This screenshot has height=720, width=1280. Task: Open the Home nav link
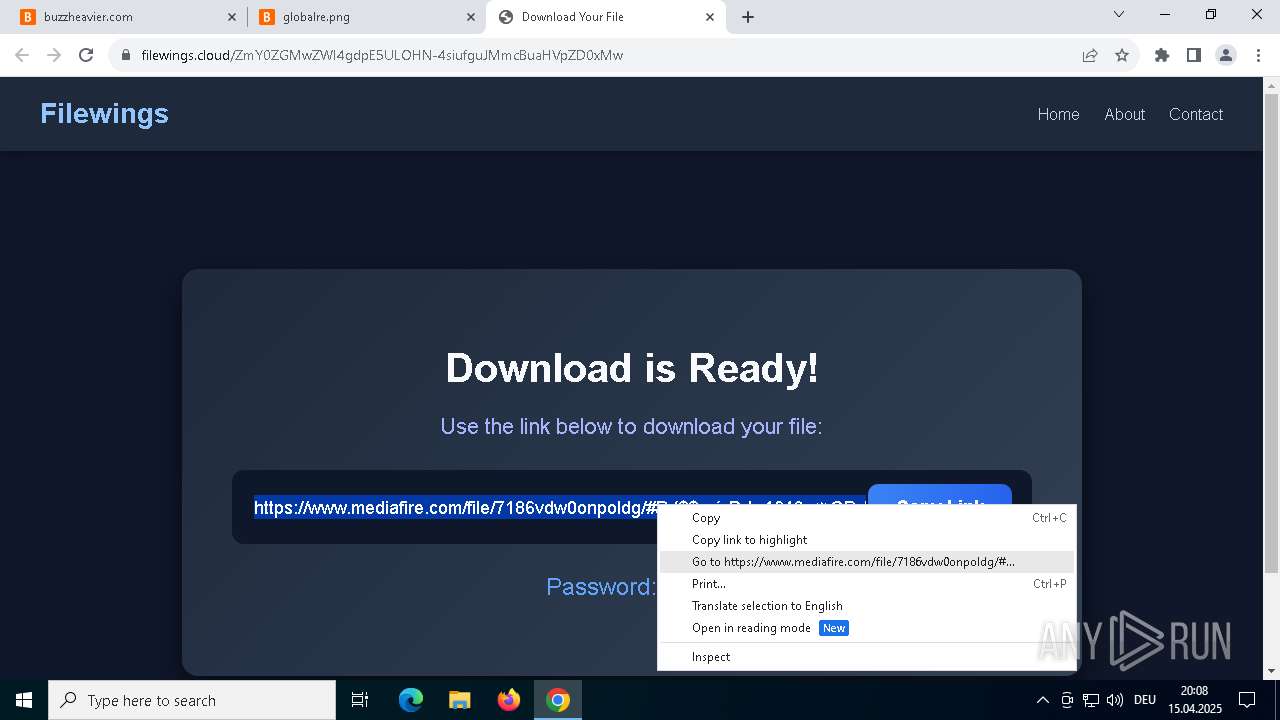pyautogui.click(x=1058, y=114)
